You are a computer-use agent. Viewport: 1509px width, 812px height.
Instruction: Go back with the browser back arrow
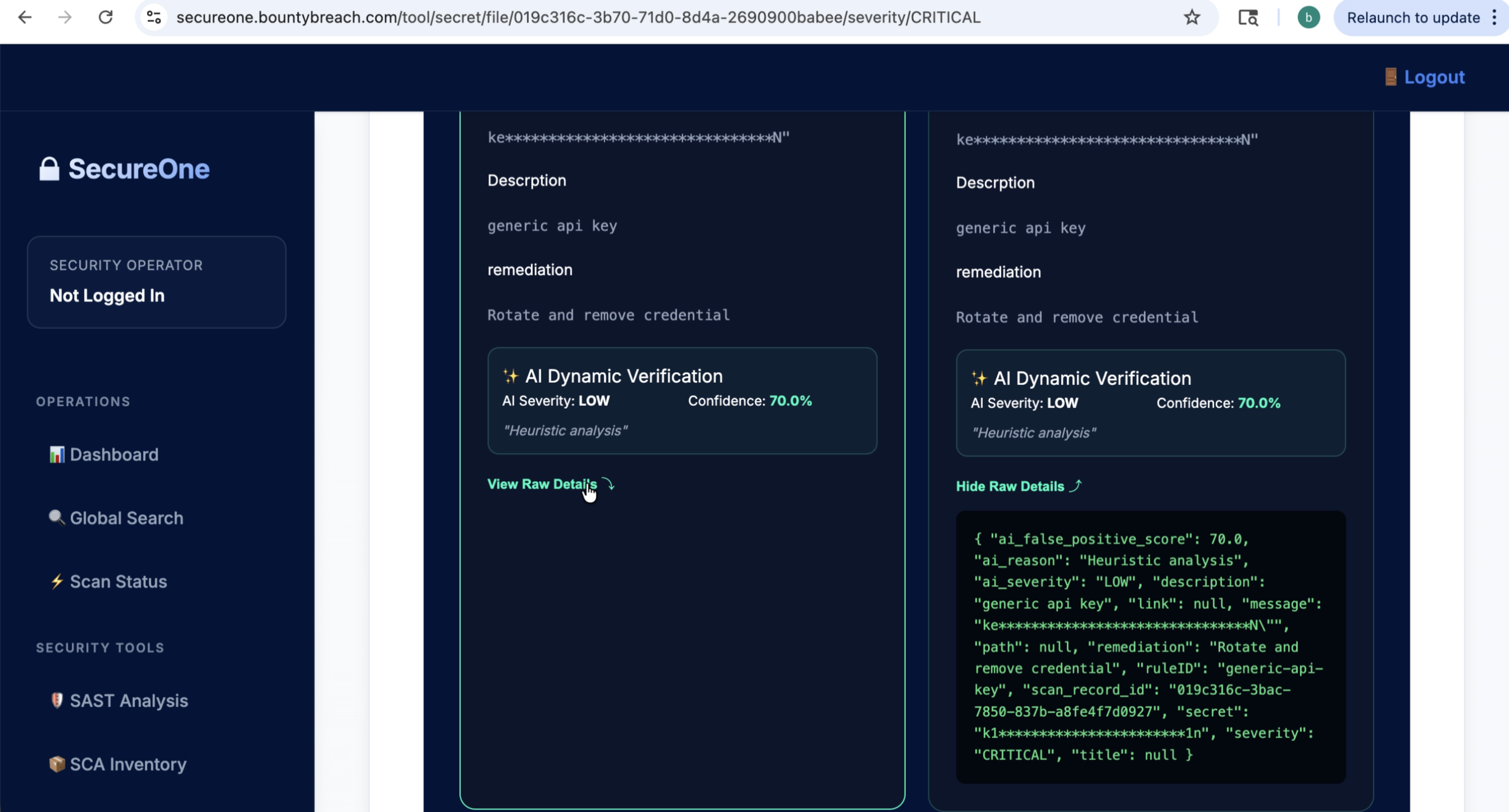pos(25,17)
